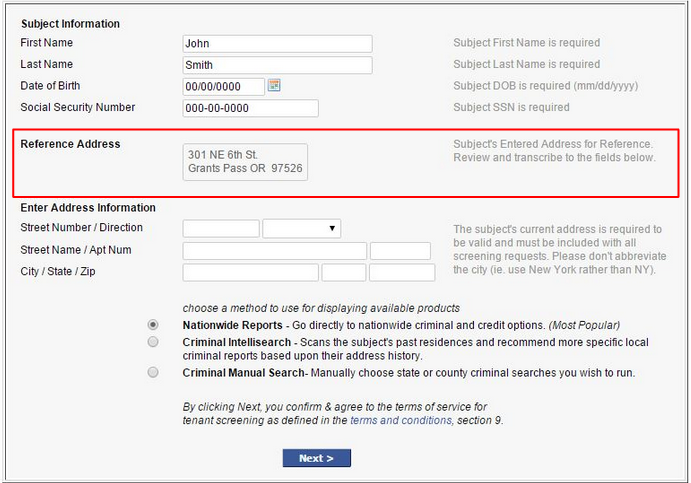Expand the street direction dropdown

[301, 229]
